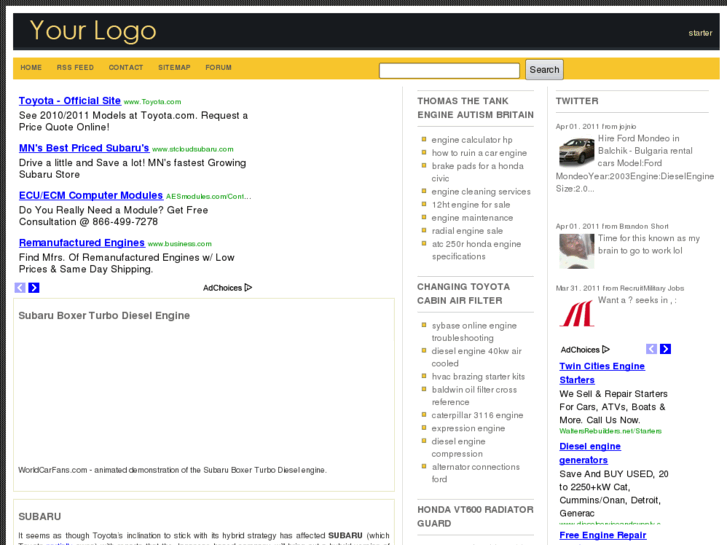Open brake pads for a honda civic link
Image resolution: width=727 pixels, height=545 pixels.
[478, 172]
